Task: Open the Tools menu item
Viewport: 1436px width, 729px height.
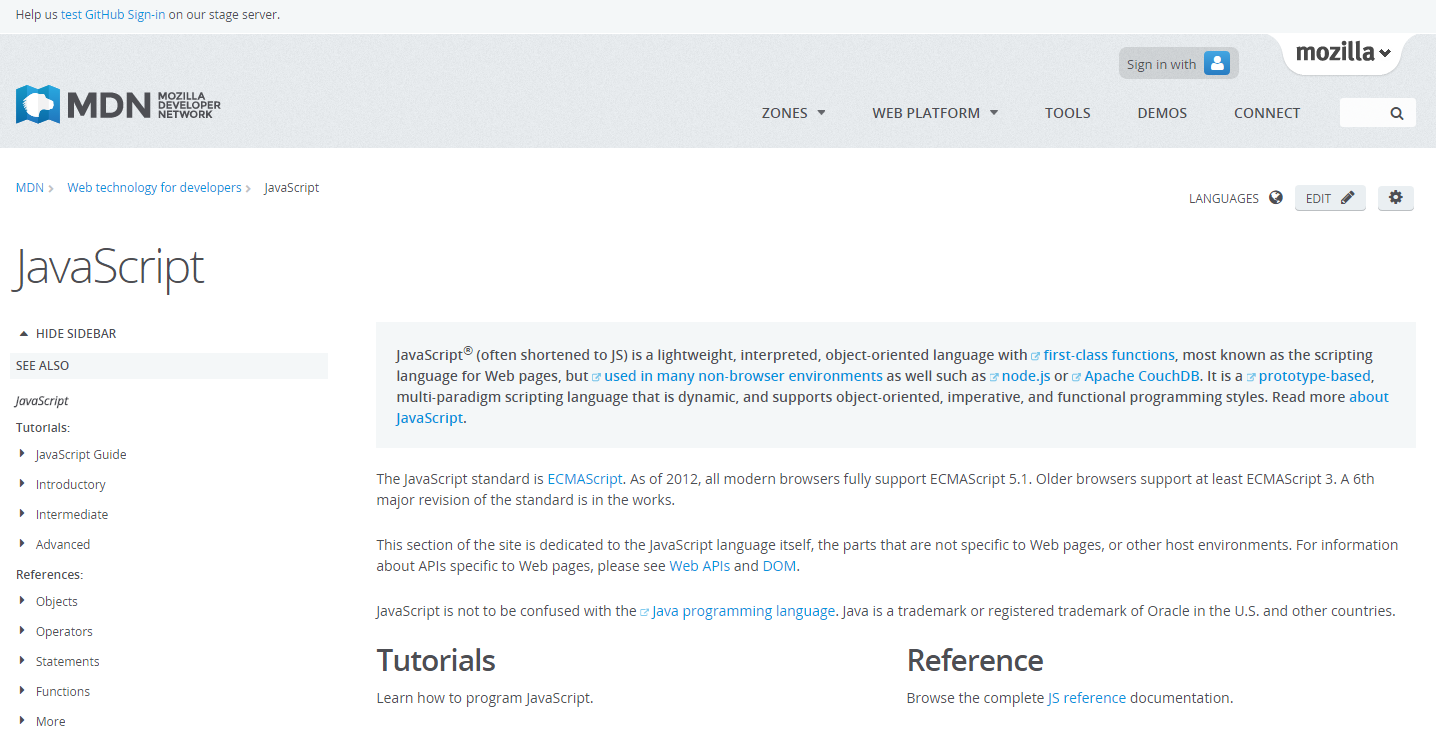Action: point(1068,113)
